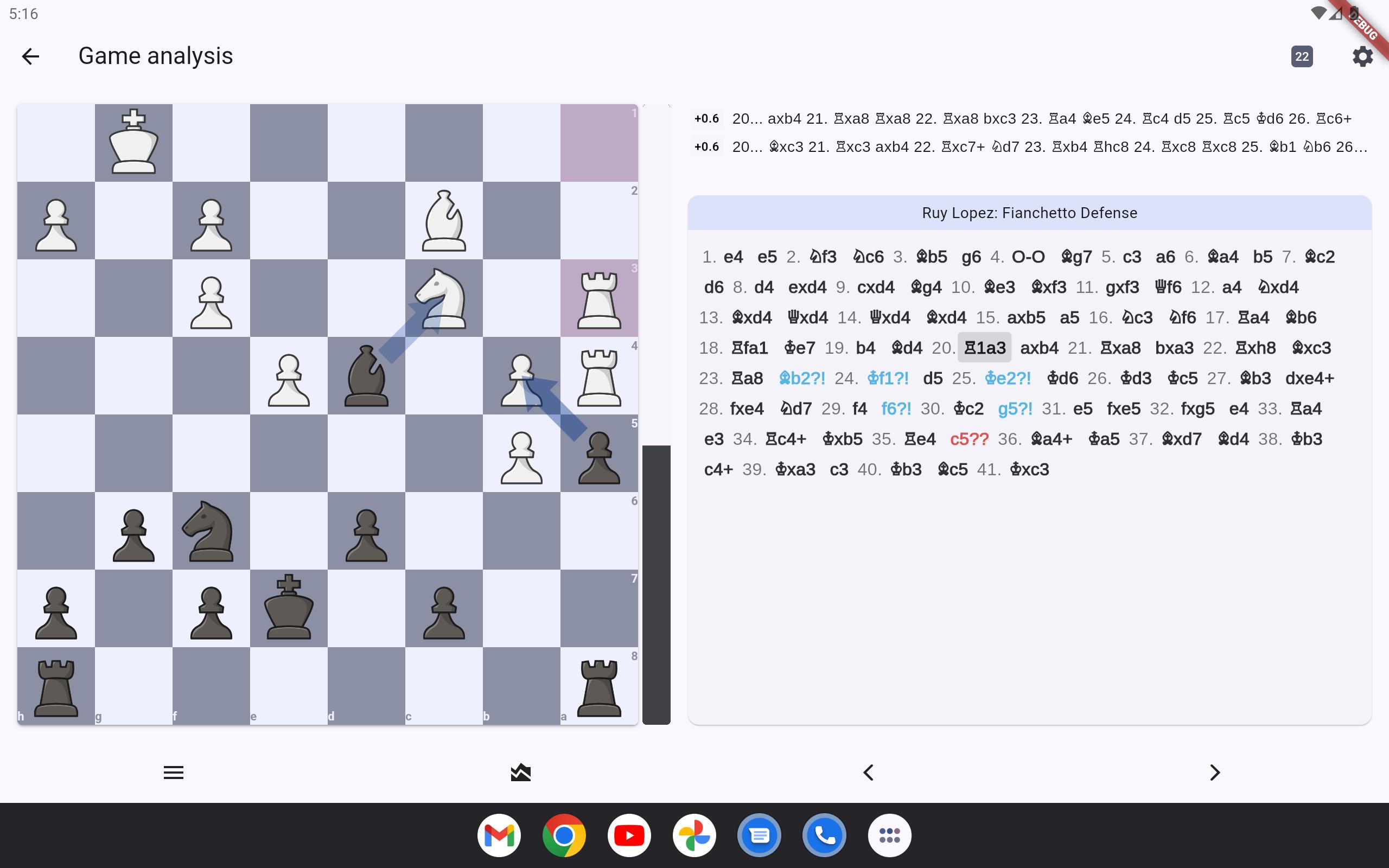
Task: Click the empty highlighted a1 square
Action: coord(599,142)
